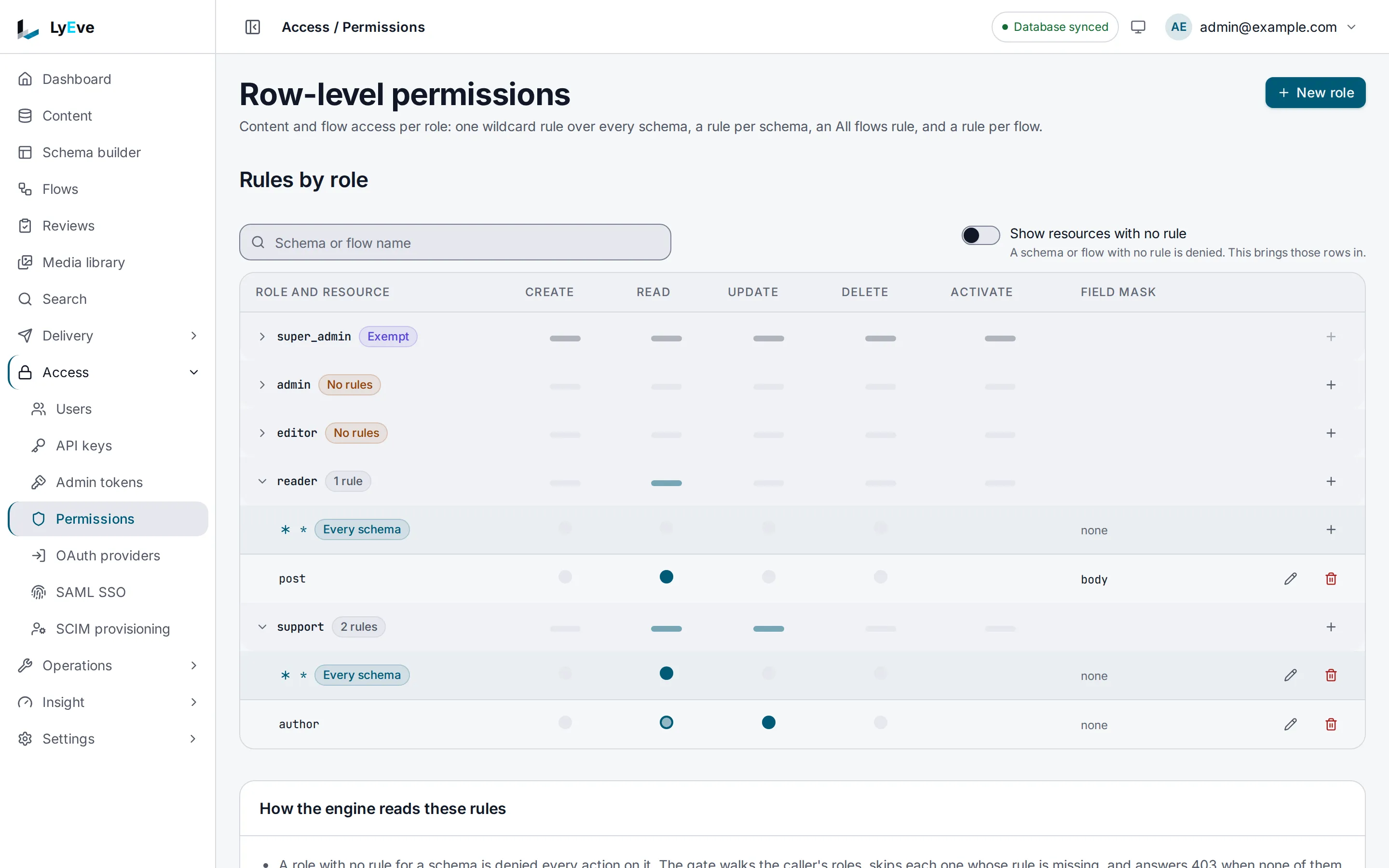Toggle post create permission dot
The height and width of the screenshot is (868, 1389).
click(x=565, y=576)
